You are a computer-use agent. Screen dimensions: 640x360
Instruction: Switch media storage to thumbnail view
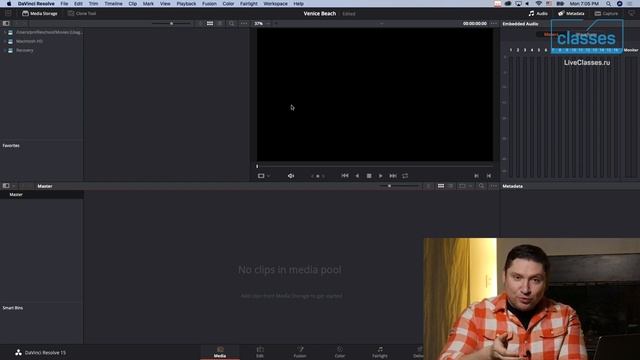[x=210, y=24]
